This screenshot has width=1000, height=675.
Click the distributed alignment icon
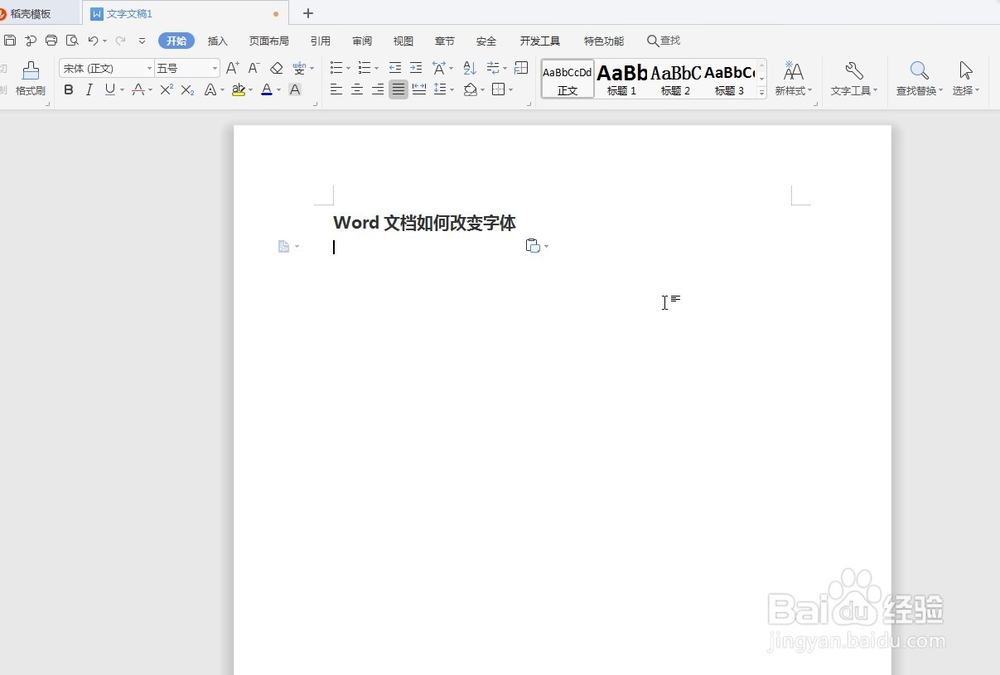pos(419,90)
